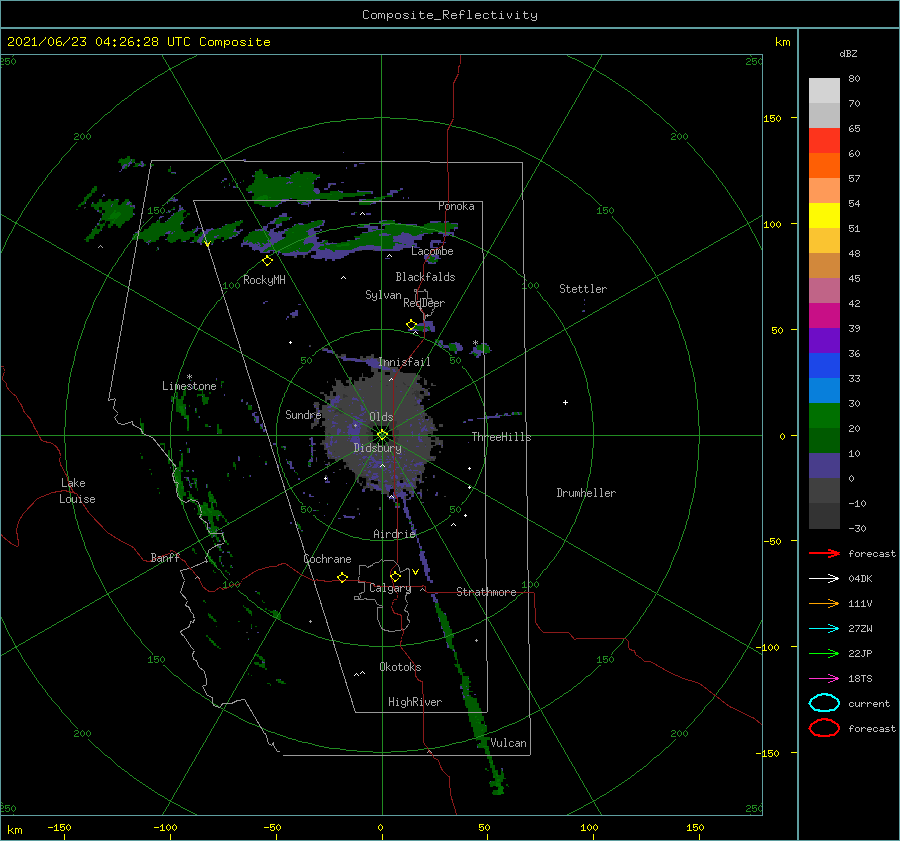Screen dimensions: 900x841
Task: Click the cyan current ellipse icon
Action: 824,703
